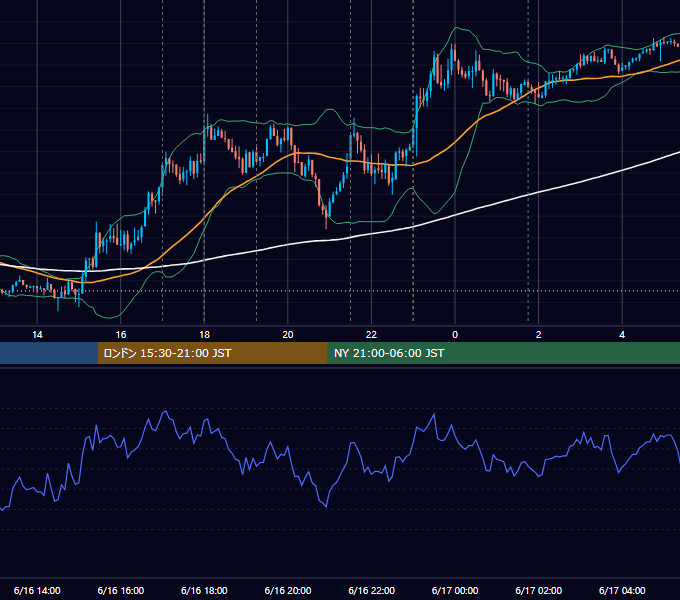Click the blue session bar before ロンドン
This screenshot has height=600, width=680.
click(x=49, y=353)
